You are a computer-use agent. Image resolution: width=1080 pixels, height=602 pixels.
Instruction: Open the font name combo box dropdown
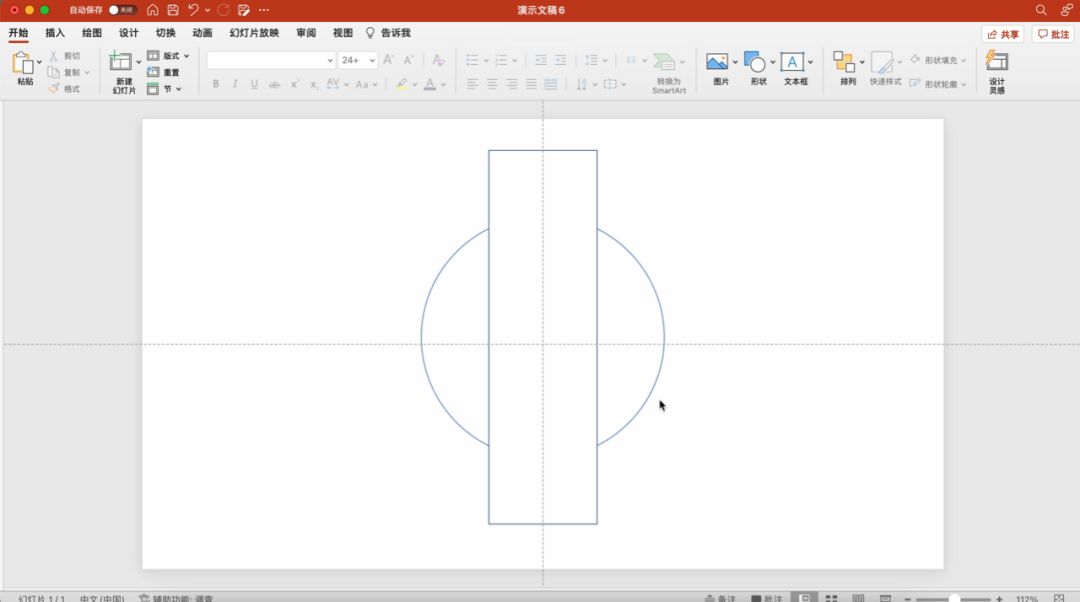coord(330,61)
